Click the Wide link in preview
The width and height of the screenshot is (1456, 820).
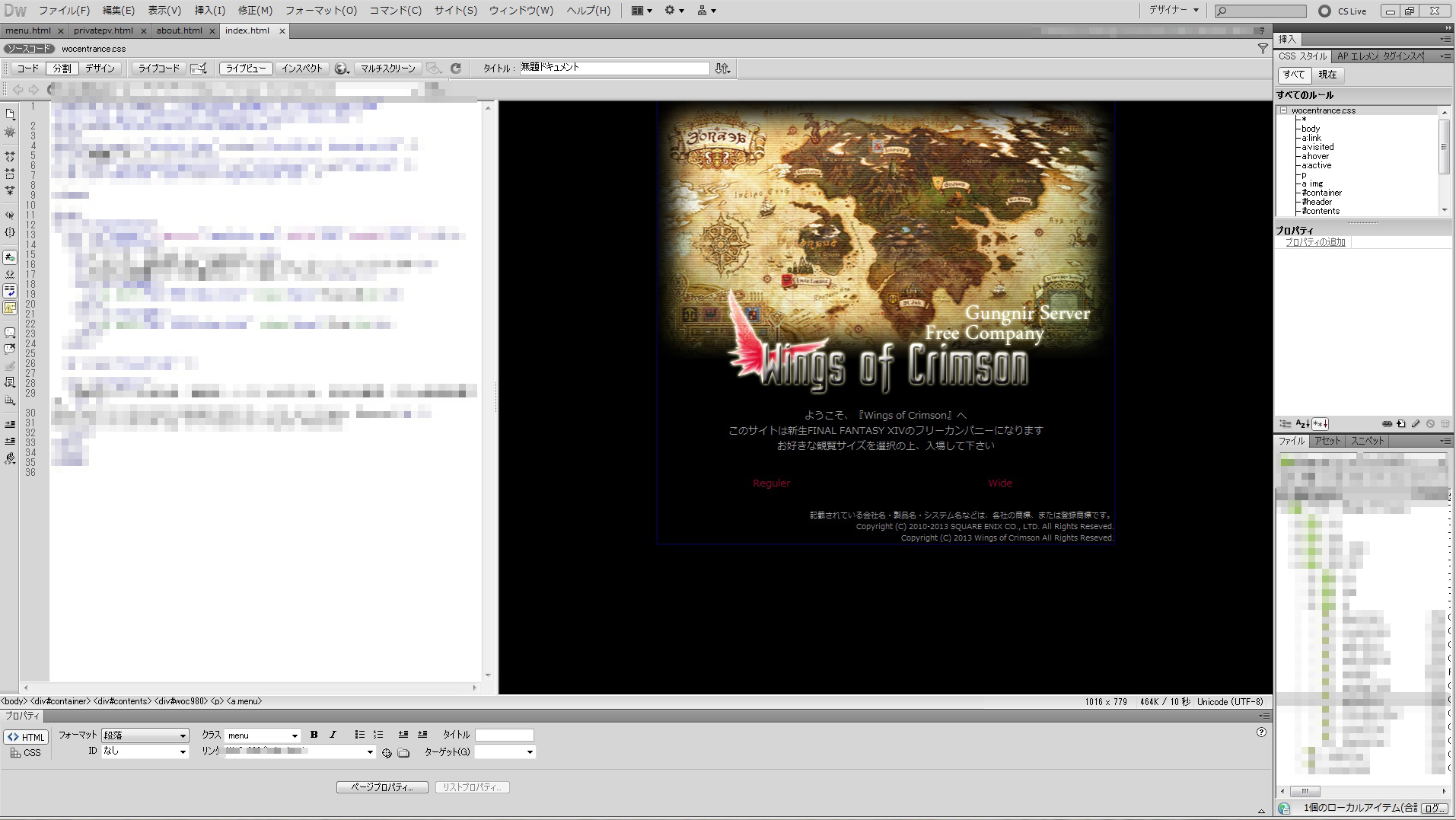[1000, 483]
